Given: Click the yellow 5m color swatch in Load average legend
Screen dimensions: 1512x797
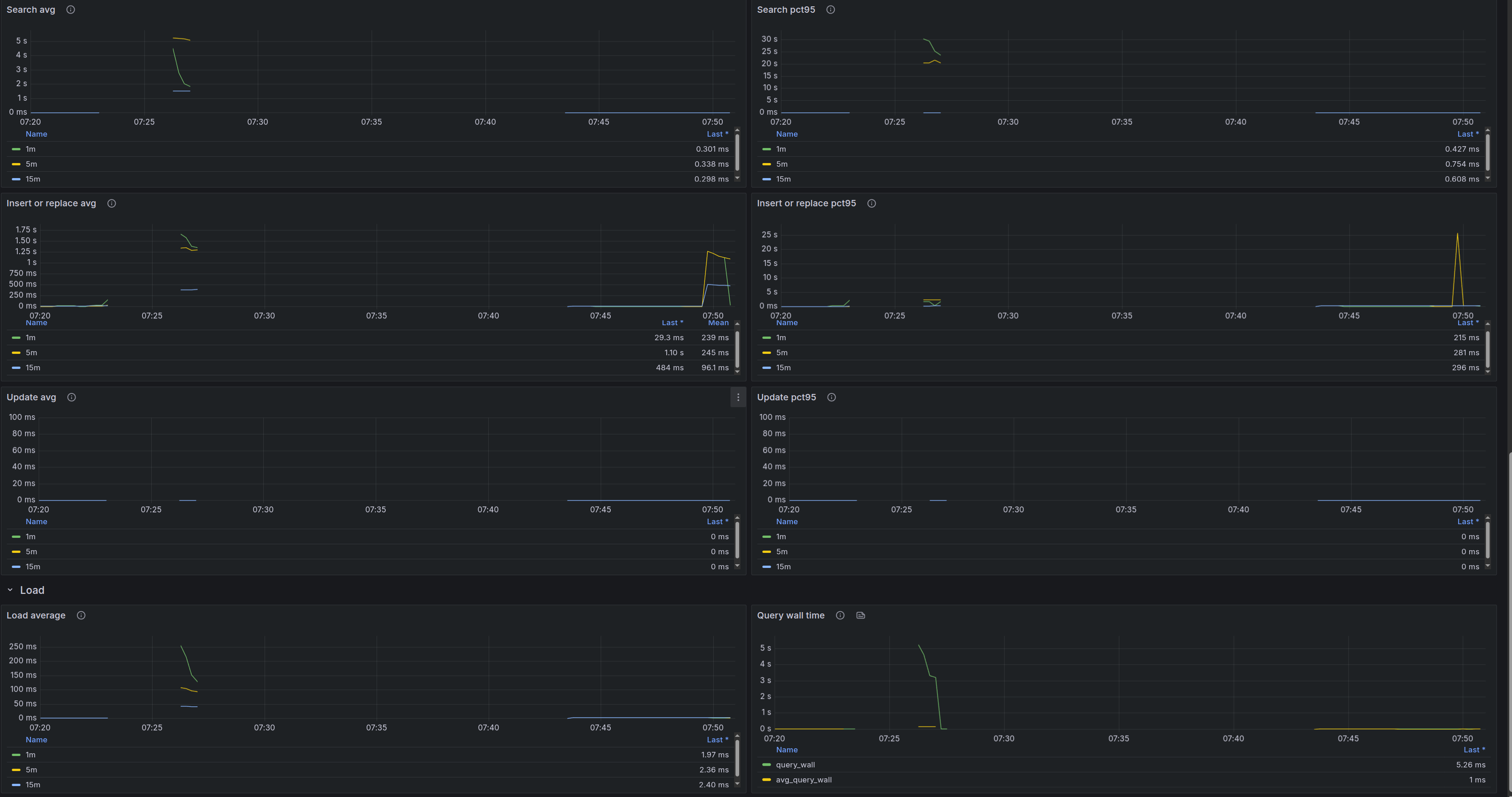Looking at the screenshot, I should coord(16,770).
